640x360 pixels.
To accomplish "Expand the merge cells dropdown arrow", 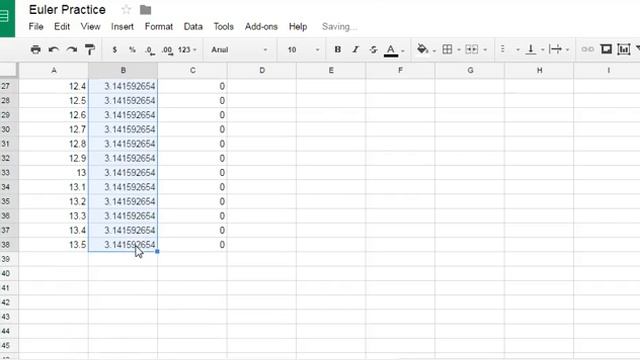I will (x=485, y=50).
